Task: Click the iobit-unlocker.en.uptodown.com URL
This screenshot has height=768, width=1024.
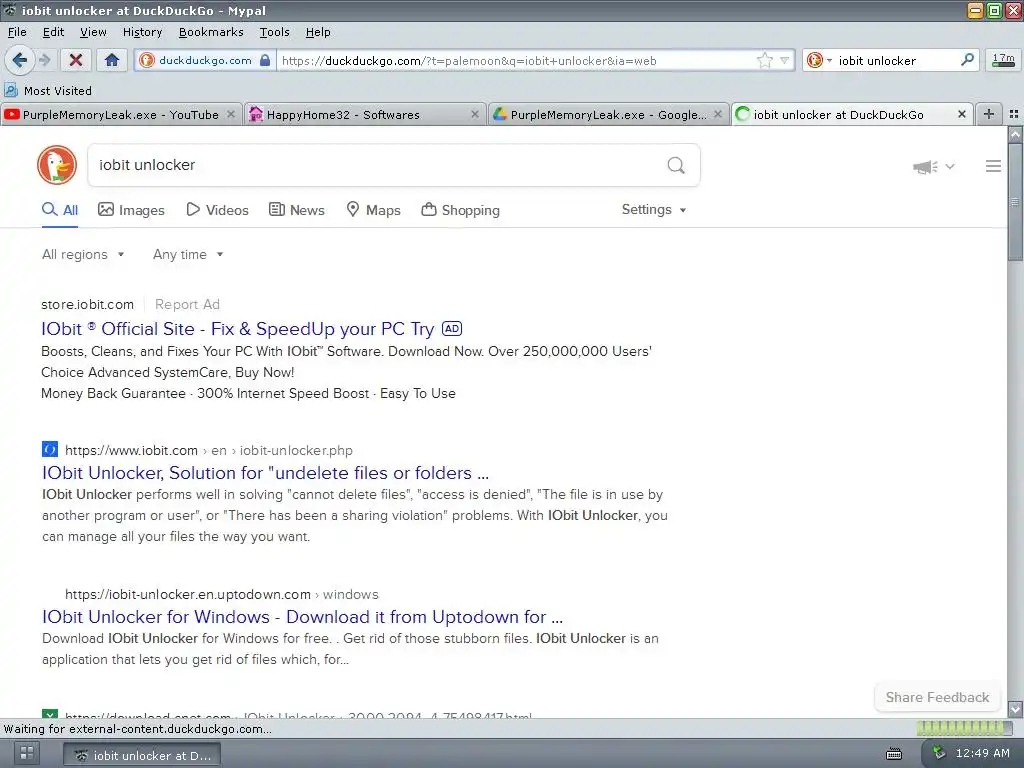Action: [222, 595]
